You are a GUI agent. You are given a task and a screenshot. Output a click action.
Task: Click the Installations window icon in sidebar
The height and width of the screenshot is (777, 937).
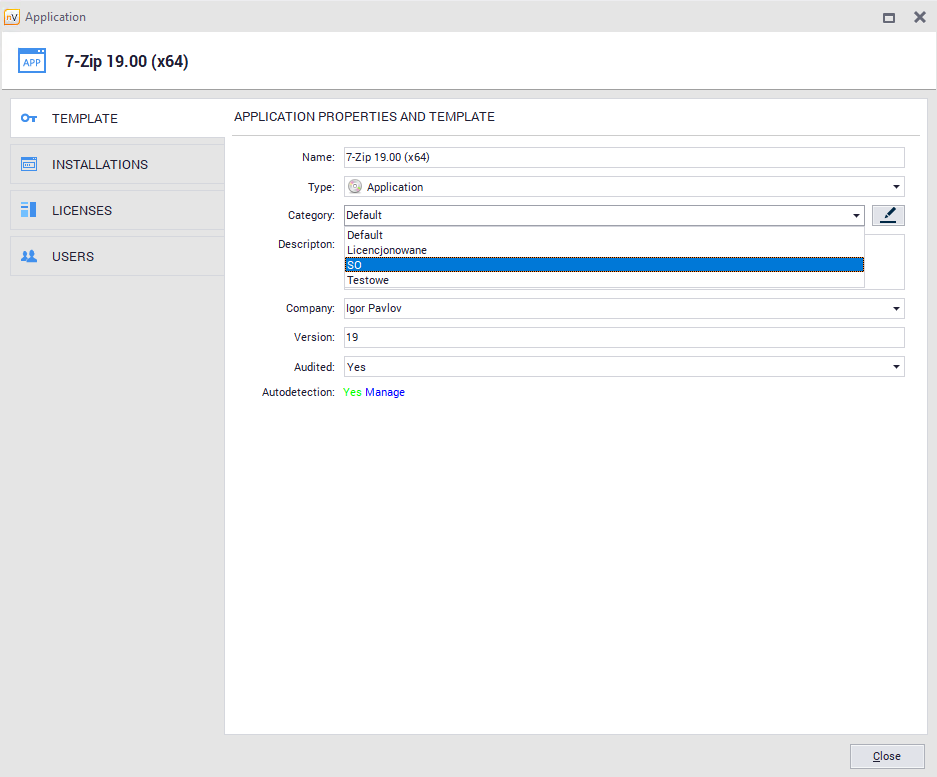[29, 164]
